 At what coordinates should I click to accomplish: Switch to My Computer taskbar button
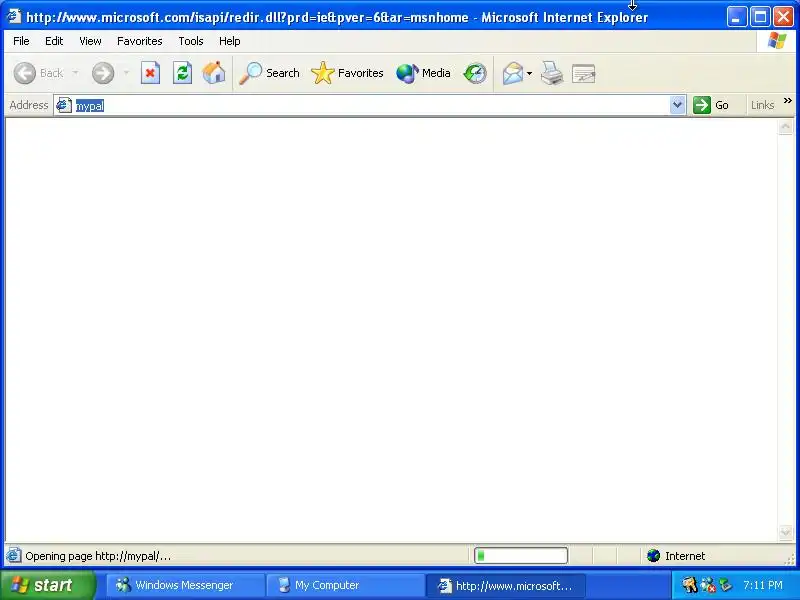tap(345, 585)
